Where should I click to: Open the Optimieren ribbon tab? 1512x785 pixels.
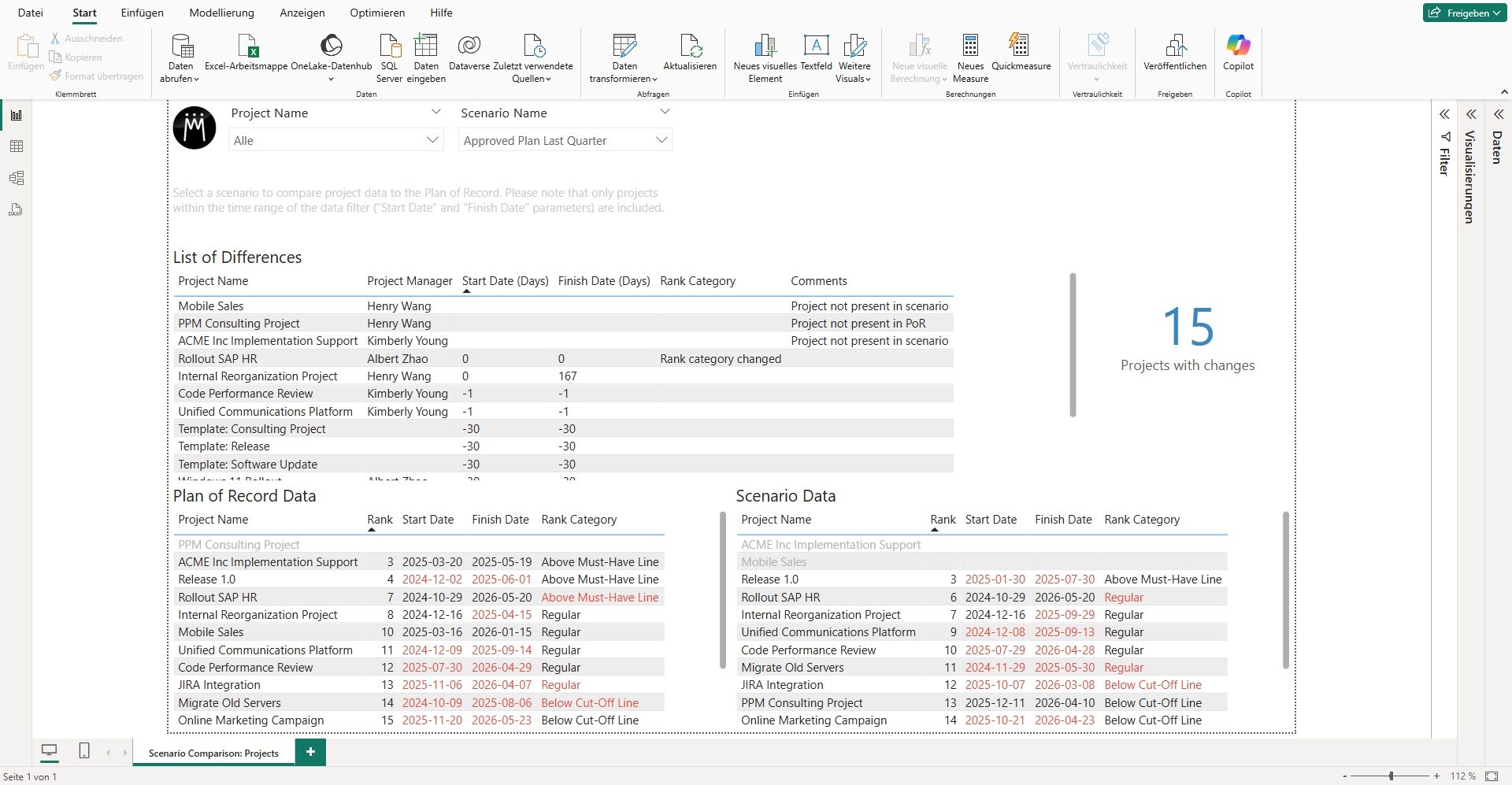pyautogui.click(x=378, y=13)
